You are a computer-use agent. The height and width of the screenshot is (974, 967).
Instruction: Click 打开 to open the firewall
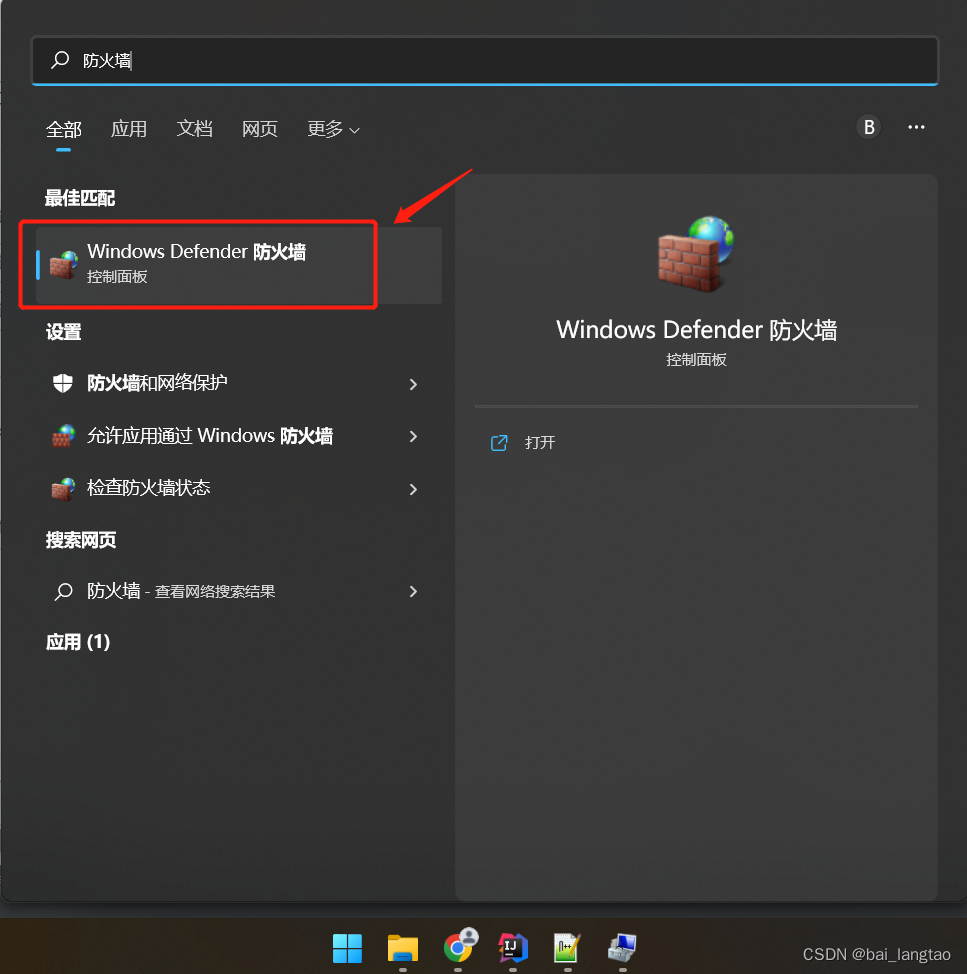540,442
